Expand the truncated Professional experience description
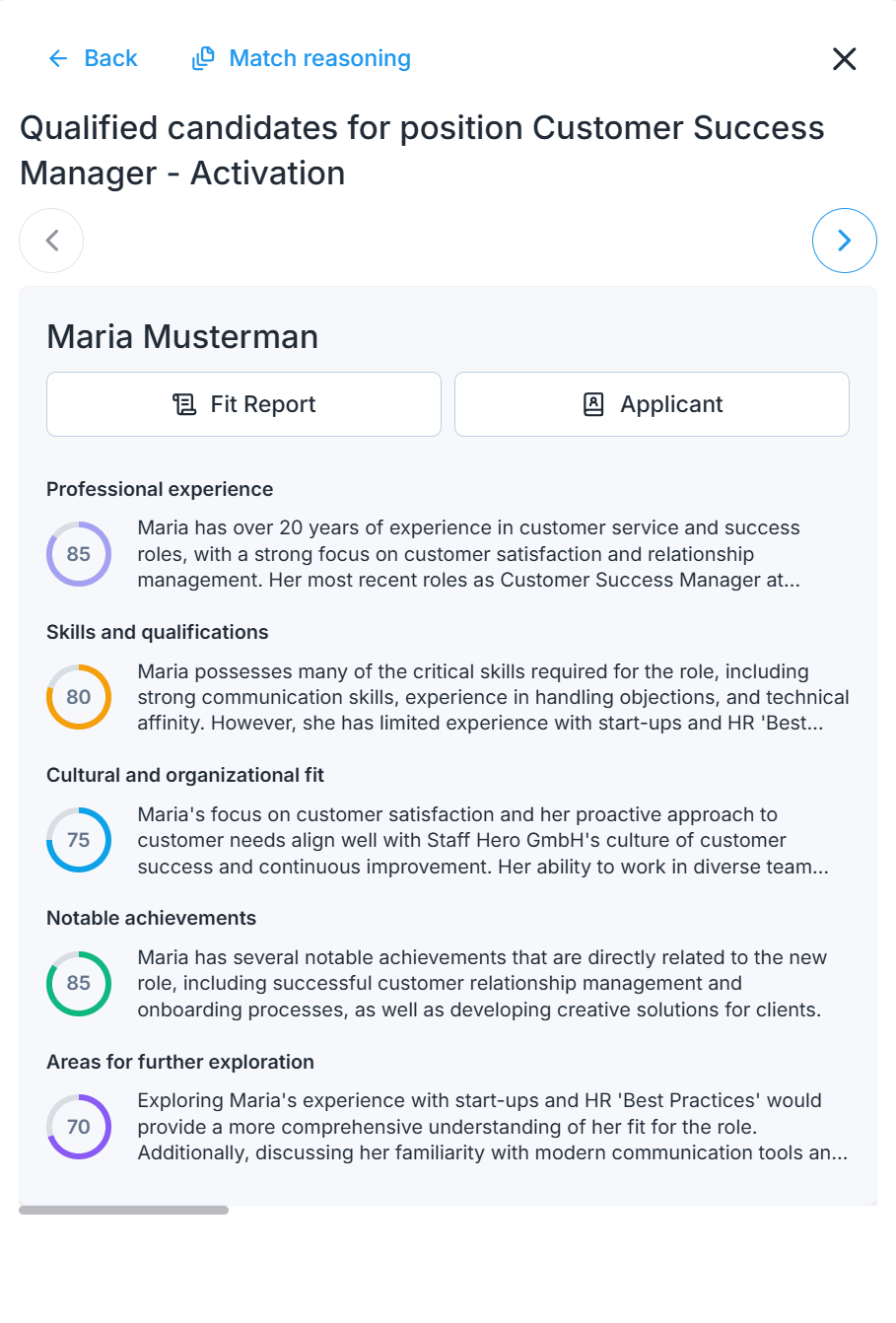Viewport: 896px width, 1323px height. [469, 554]
